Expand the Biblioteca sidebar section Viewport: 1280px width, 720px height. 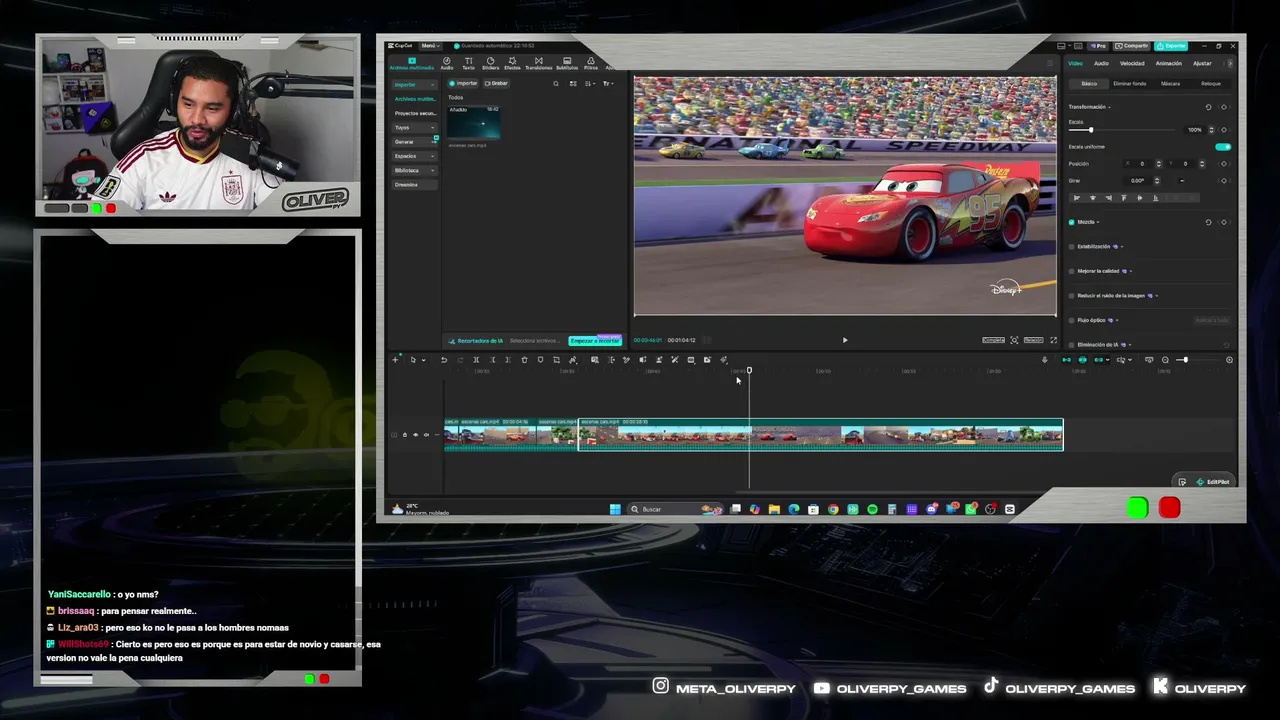(x=414, y=171)
